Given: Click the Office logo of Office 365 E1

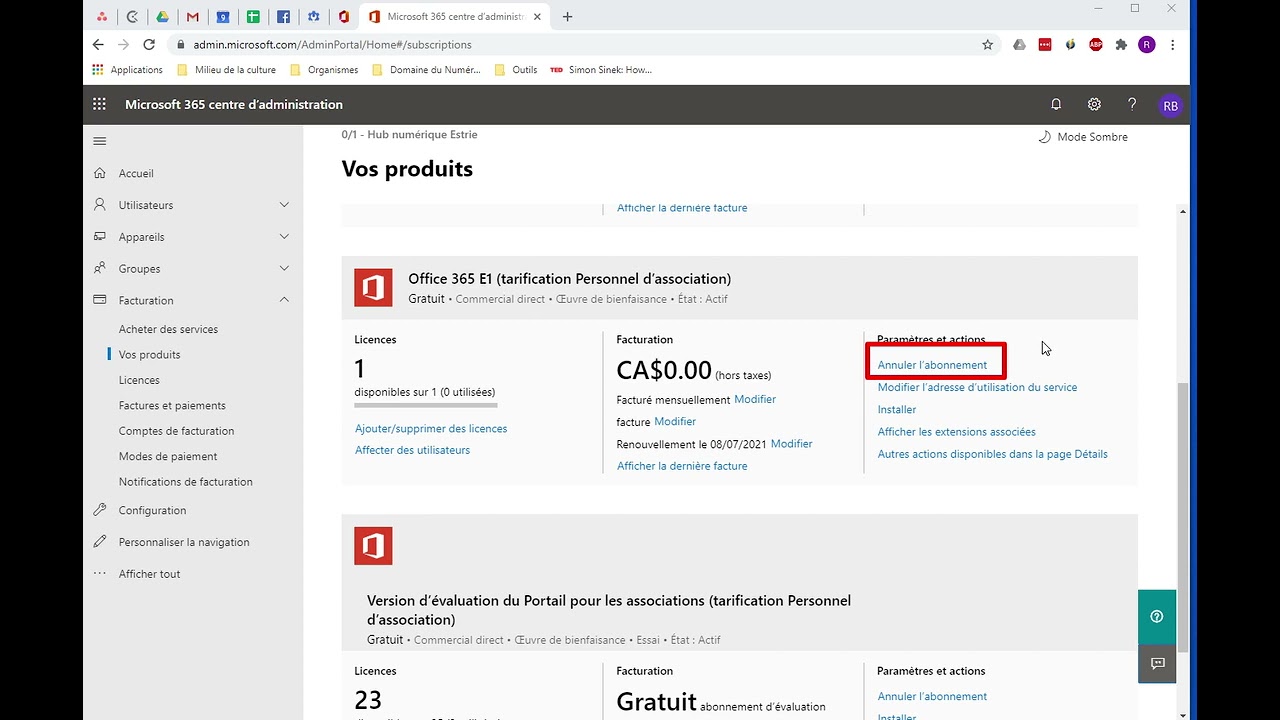Looking at the screenshot, I should click(x=373, y=288).
